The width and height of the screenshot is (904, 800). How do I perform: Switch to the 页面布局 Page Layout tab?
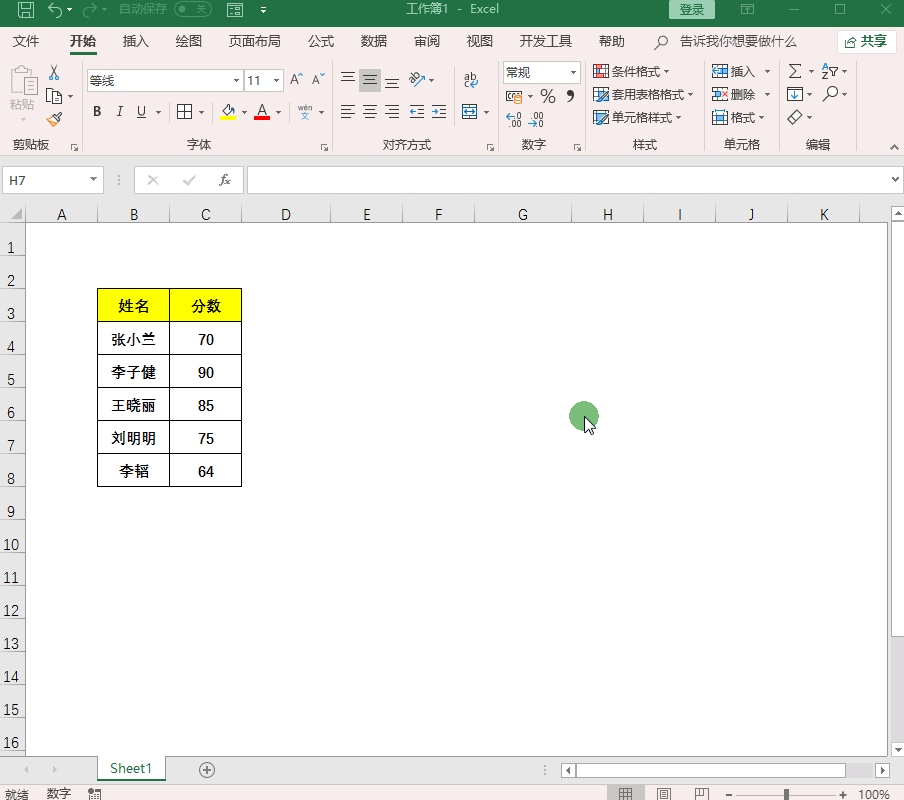click(x=254, y=41)
